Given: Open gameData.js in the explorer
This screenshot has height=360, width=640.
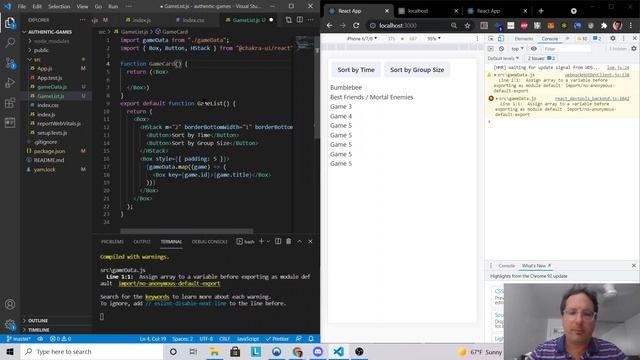Looking at the screenshot, I should click(x=52, y=87).
